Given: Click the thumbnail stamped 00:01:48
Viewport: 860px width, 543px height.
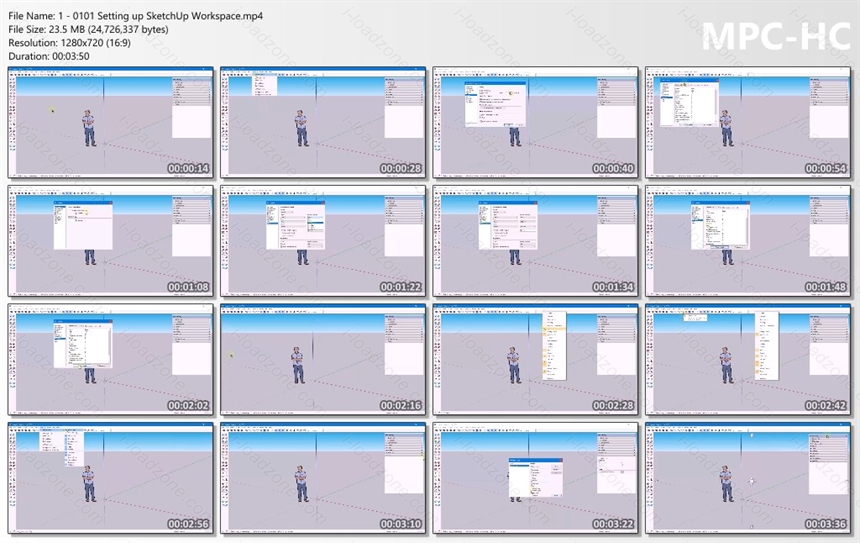Looking at the screenshot, I should click(748, 241).
